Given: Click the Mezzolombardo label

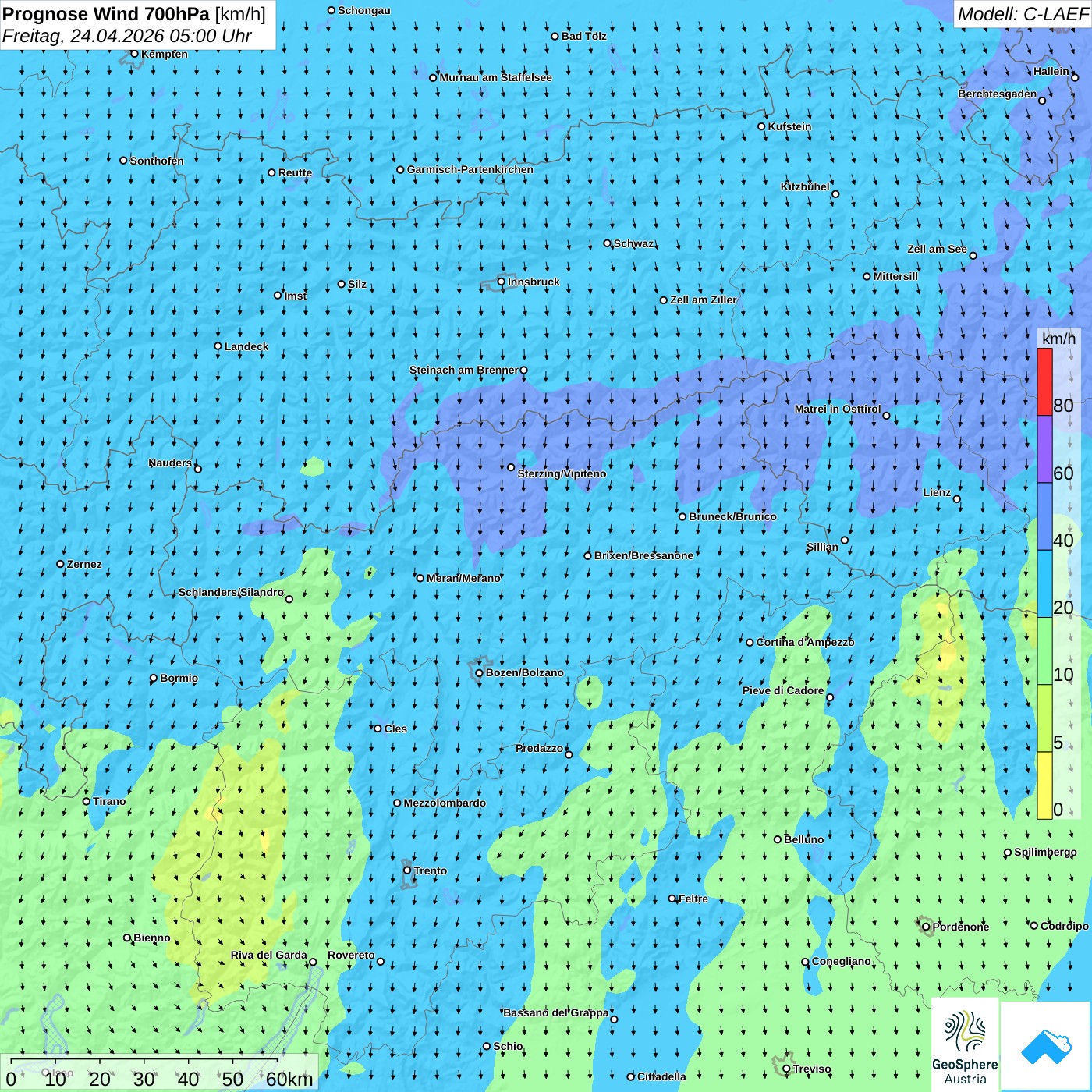Looking at the screenshot, I should pos(445,803).
